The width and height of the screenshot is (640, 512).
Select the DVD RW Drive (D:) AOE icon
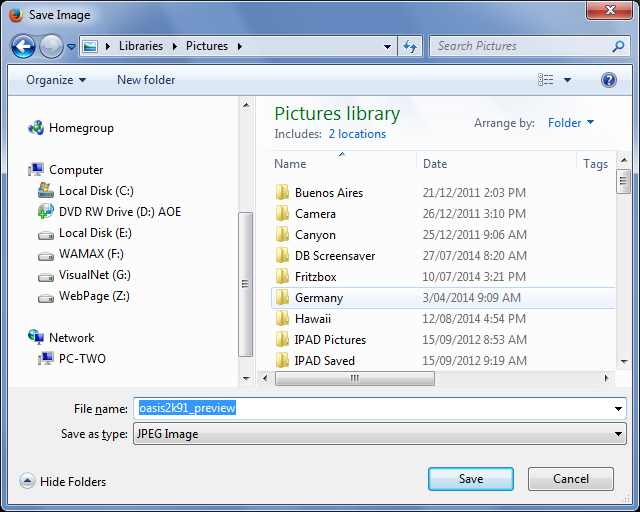[46, 212]
